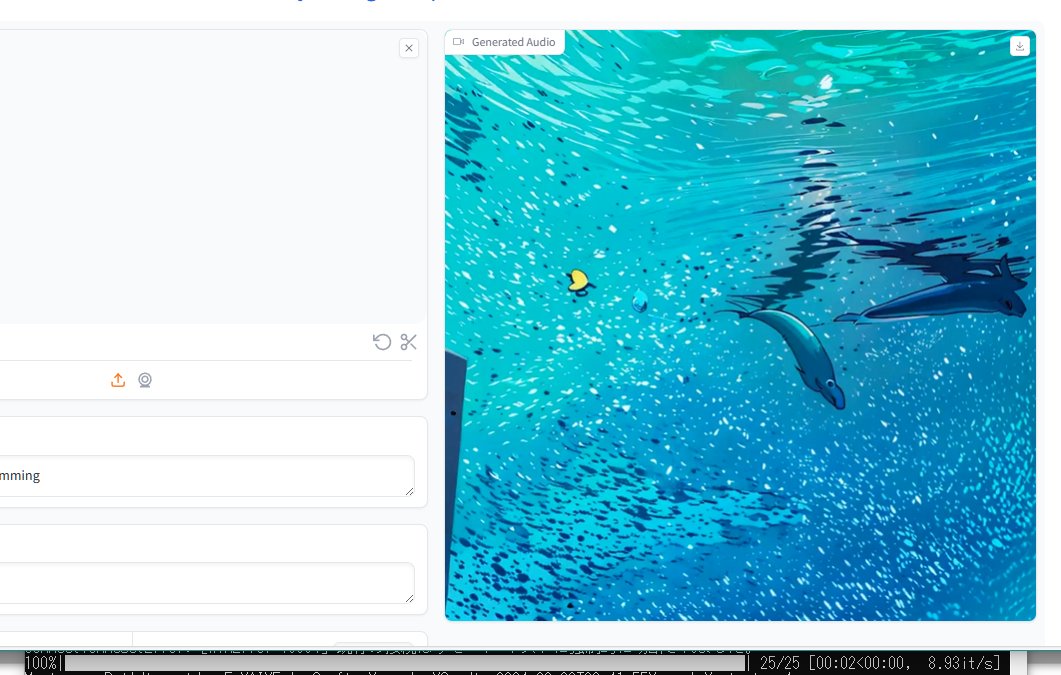Click the undo/reset circular arrow icon
This screenshot has width=1061, height=675.
pos(382,342)
